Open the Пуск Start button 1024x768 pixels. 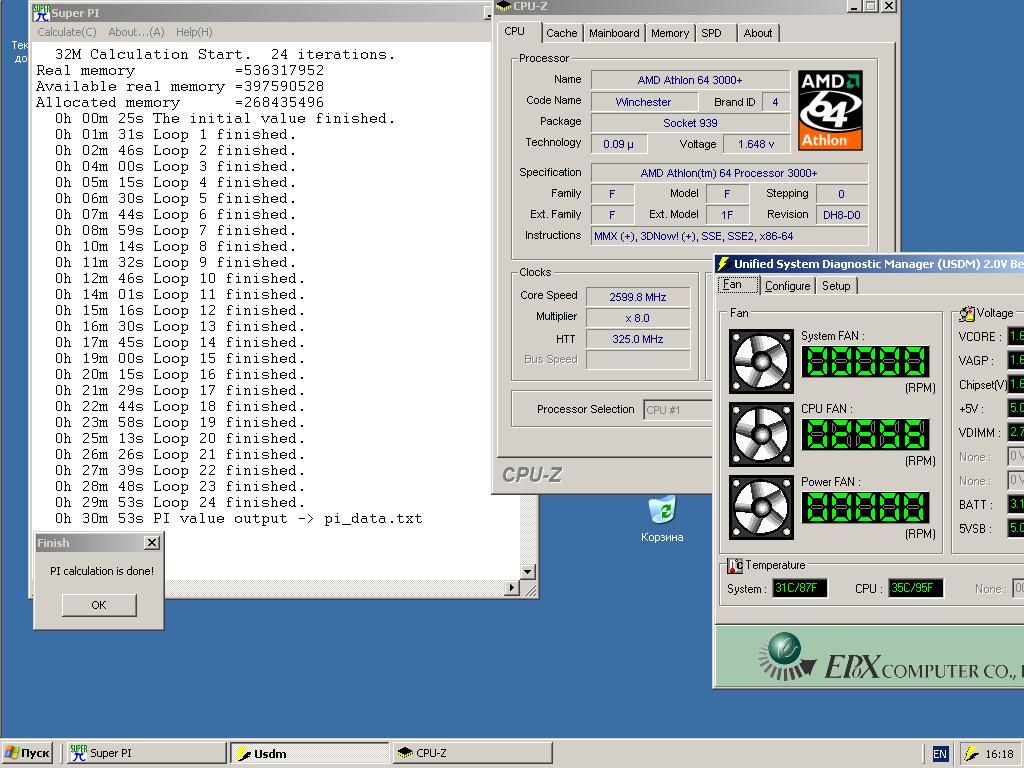tap(27, 753)
